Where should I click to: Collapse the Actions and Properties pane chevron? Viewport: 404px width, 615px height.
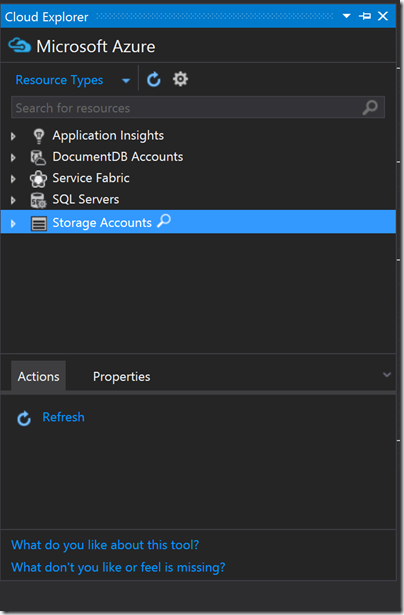[x=387, y=375]
